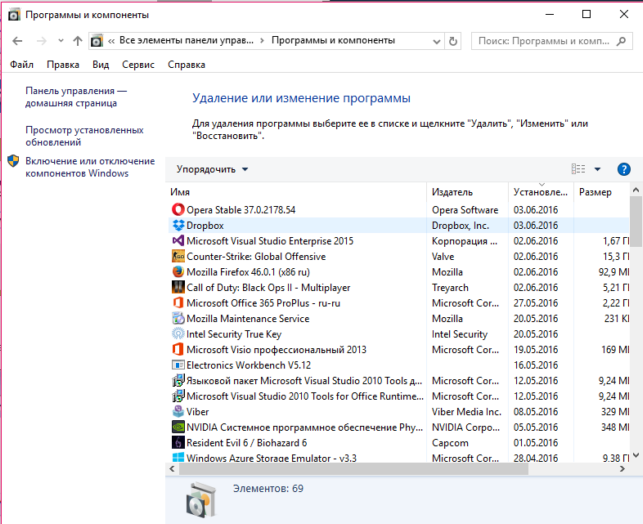643x524 pixels.
Task: Open the Правка menu
Action: point(63,64)
